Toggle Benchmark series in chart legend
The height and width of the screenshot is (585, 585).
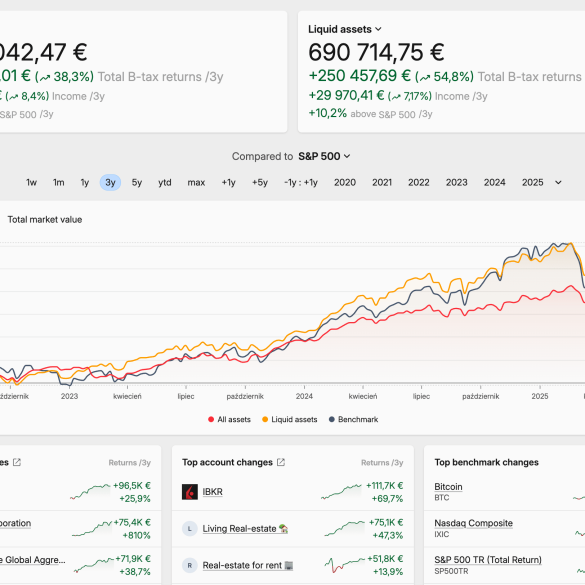click(x=353, y=419)
